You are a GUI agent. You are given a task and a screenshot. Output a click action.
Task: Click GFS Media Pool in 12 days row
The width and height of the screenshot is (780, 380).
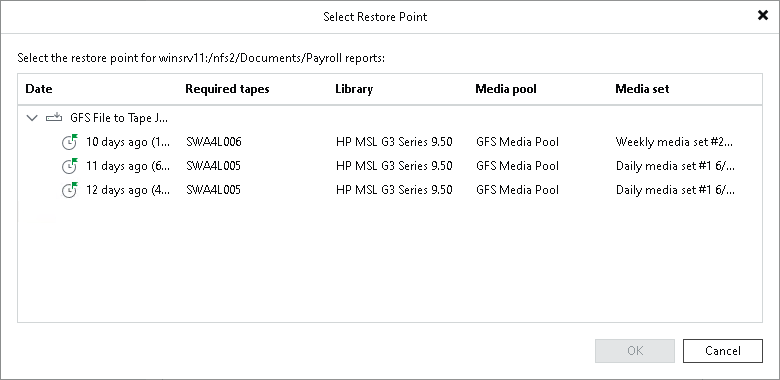(517, 190)
